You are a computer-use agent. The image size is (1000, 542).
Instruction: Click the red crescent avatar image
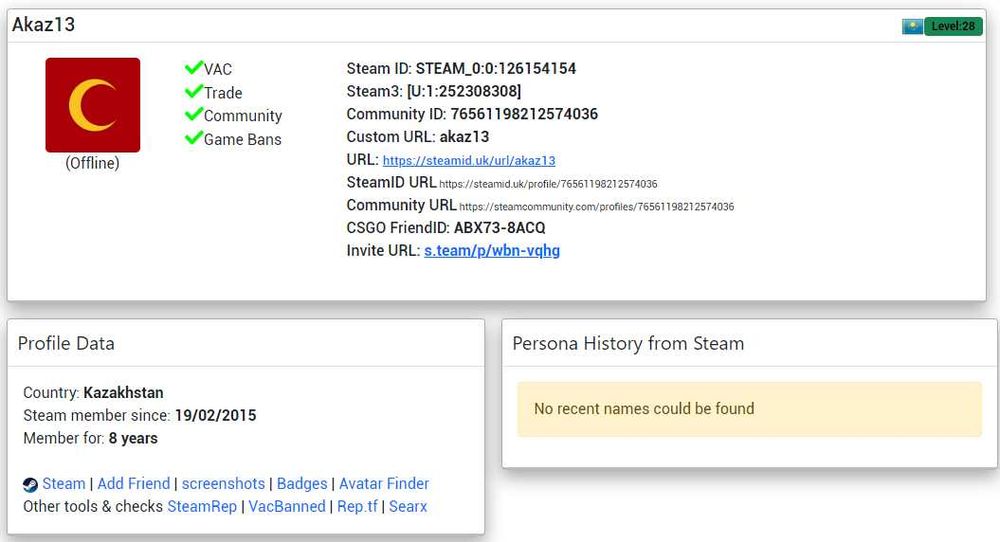coord(92,105)
